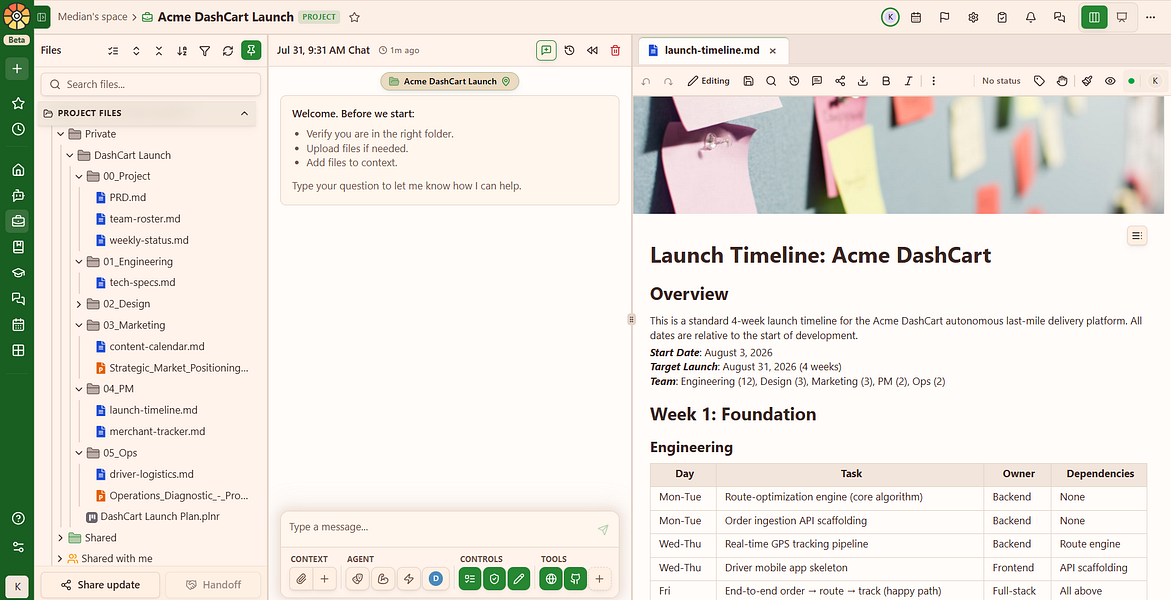Expand the 02_Design folder

pyautogui.click(x=79, y=304)
